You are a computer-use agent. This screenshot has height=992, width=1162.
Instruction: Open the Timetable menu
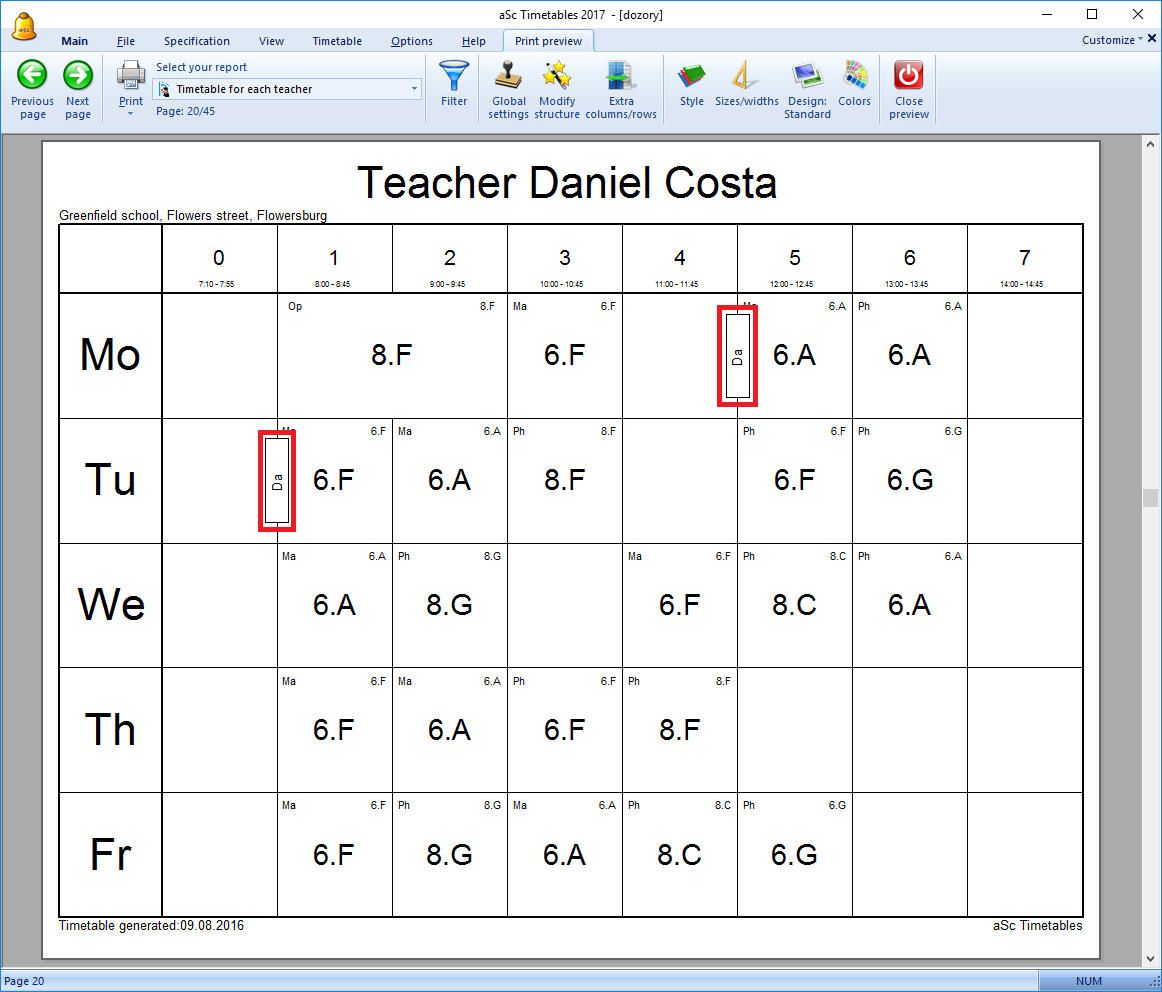(337, 41)
